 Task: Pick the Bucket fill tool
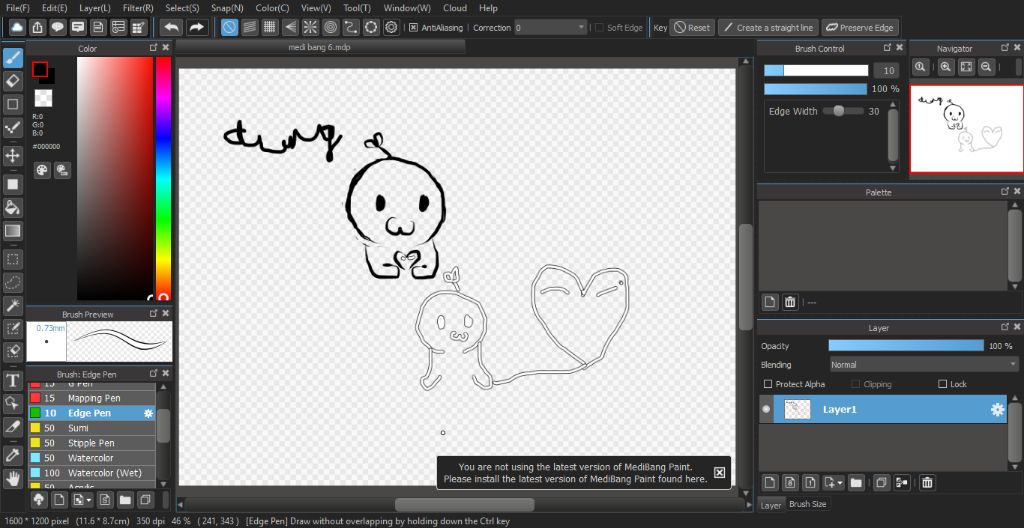pyautogui.click(x=13, y=208)
